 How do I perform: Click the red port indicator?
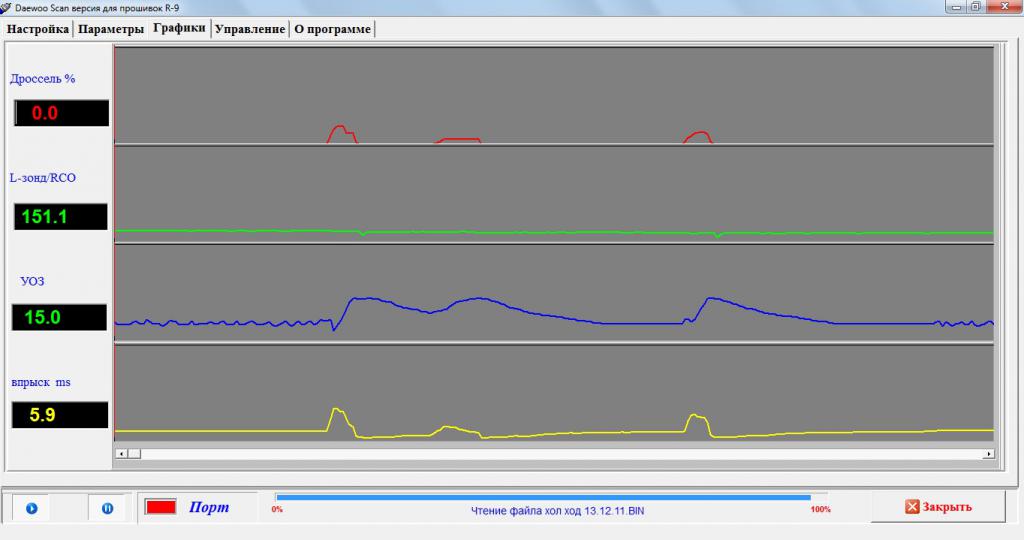point(161,507)
